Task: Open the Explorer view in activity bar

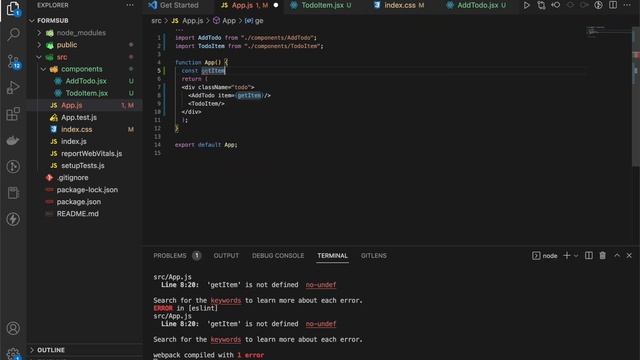Action: 13,8
